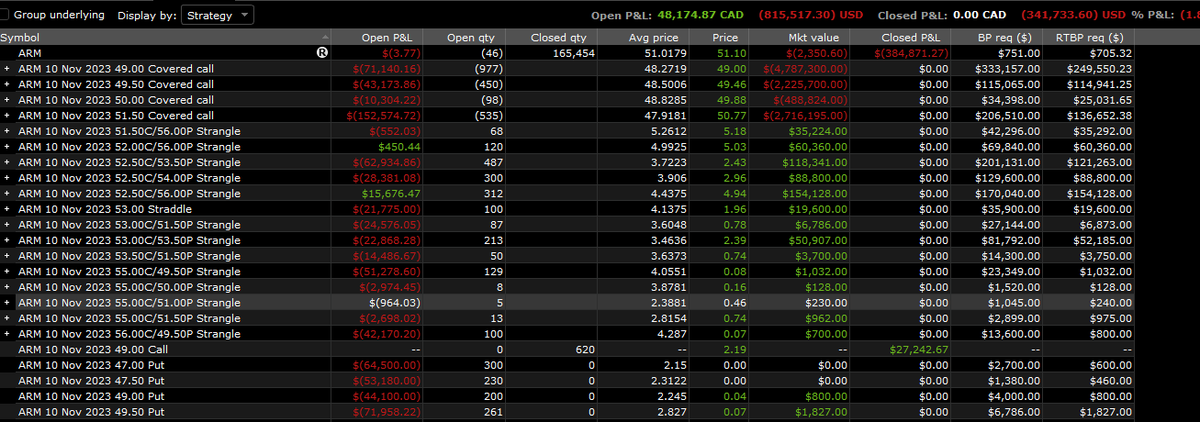The height and width of the screenshot is (422, 1200).
Task: Sort by the Closed P&L column header
Action: pyautogui.click(x=902, y=37)
